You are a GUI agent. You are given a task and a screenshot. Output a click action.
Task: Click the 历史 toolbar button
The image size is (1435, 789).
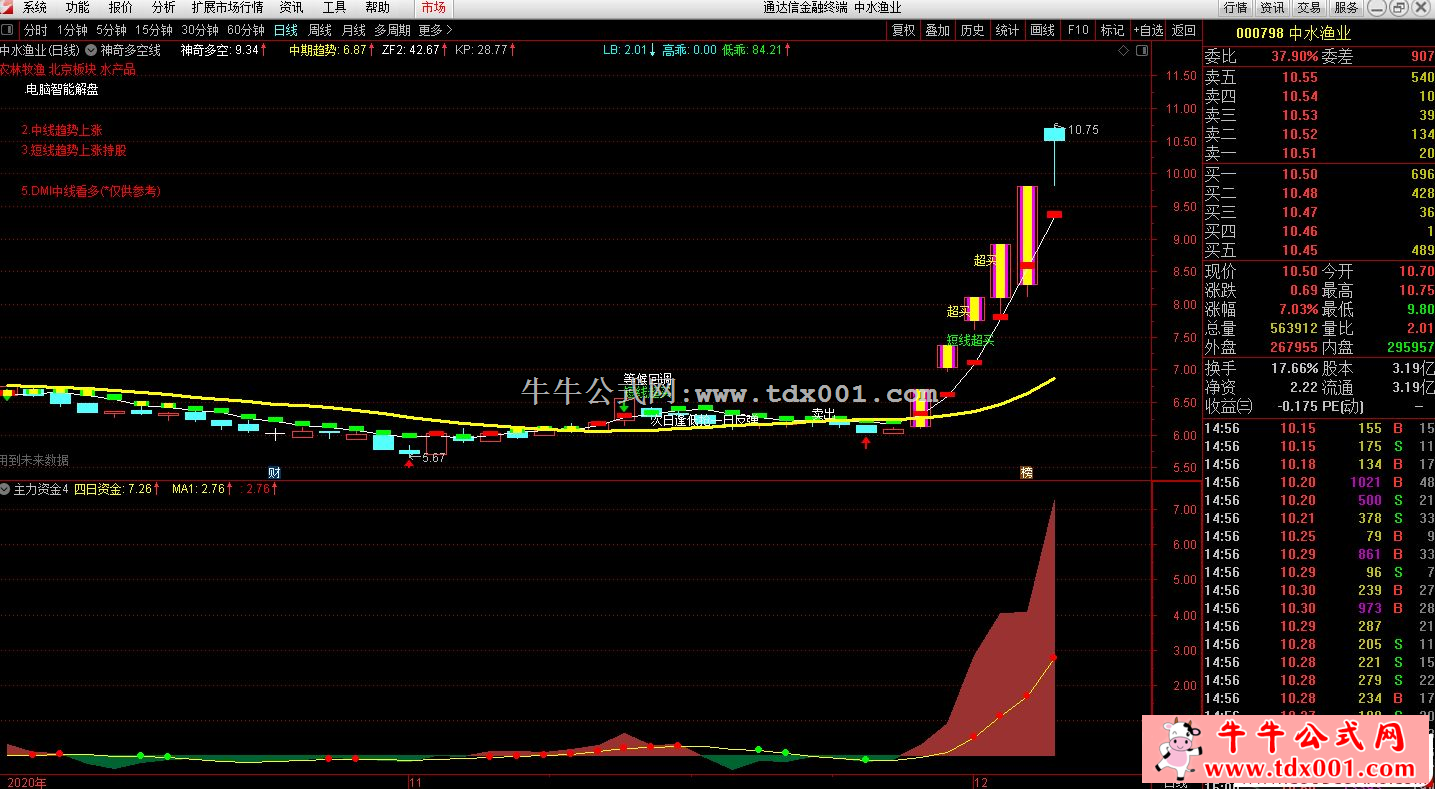(973, 30)
